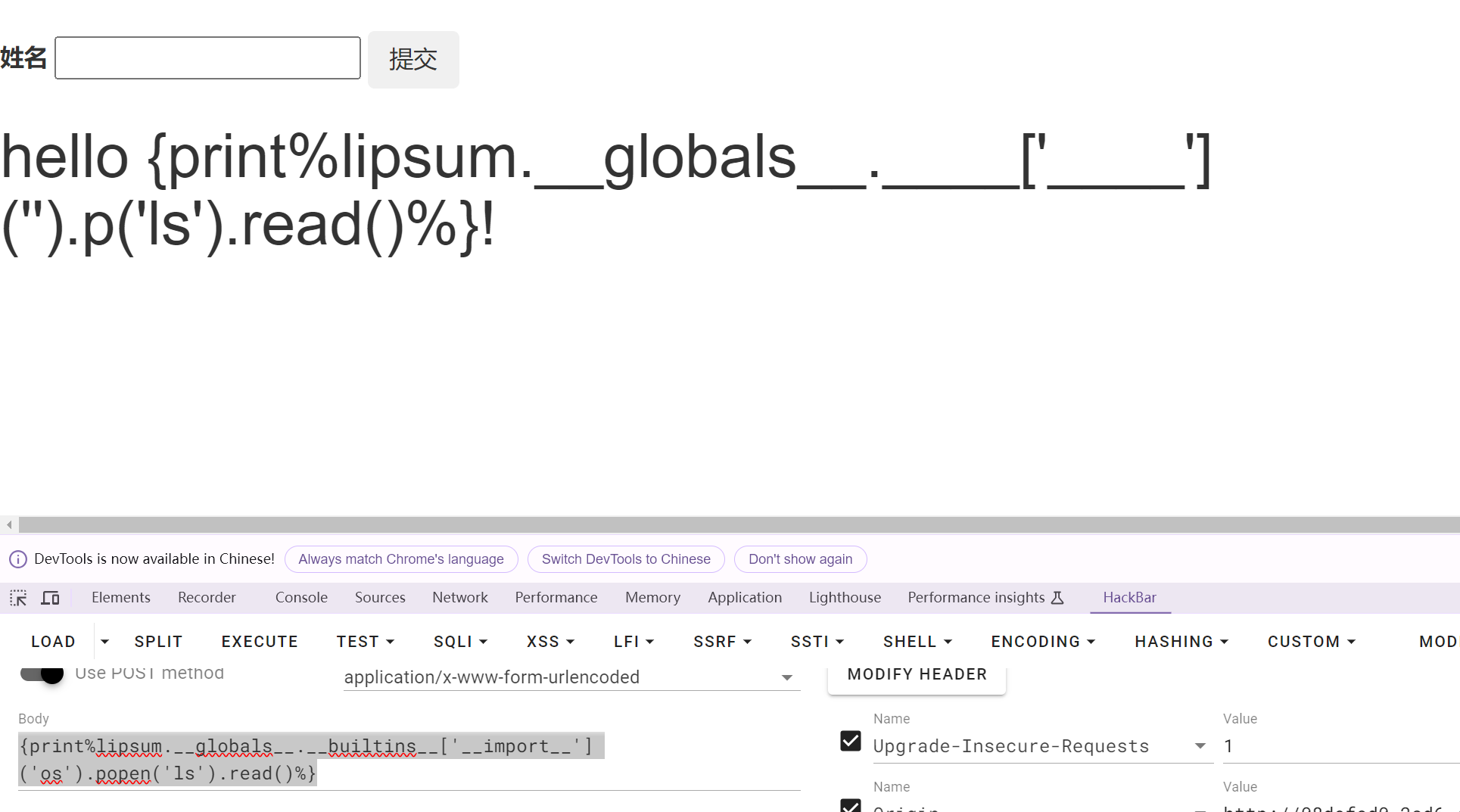Image resolution: width=1460 pixels, height=812 pixels.
Task: Click the header Value field containing 1
Action: [1340, 746]
